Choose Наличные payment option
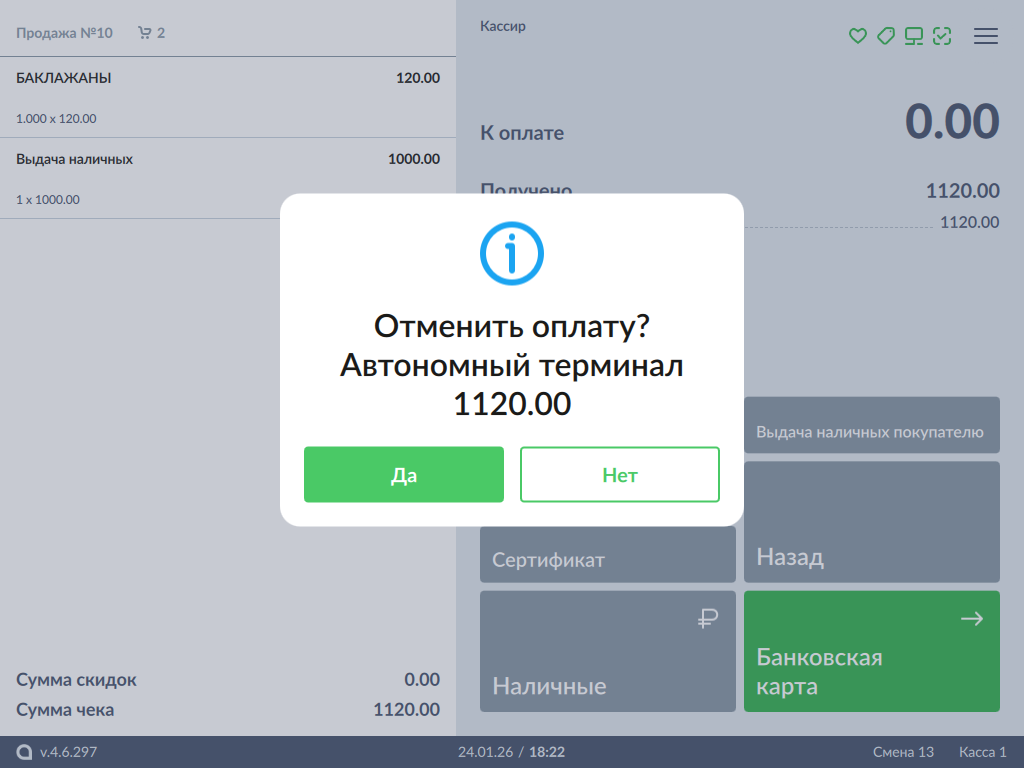The width and height of the screenshot is (1024, 768). 607,652
